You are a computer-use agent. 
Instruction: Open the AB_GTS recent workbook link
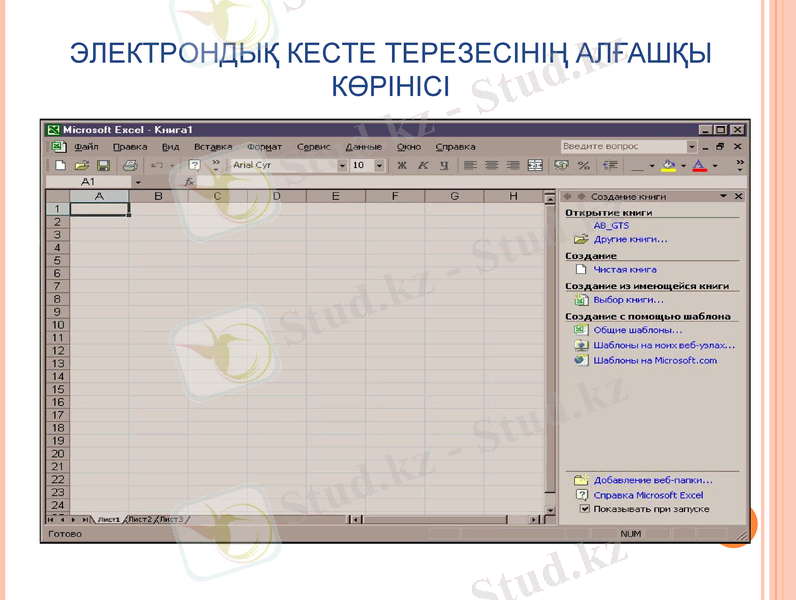click(x=611, y=225)
